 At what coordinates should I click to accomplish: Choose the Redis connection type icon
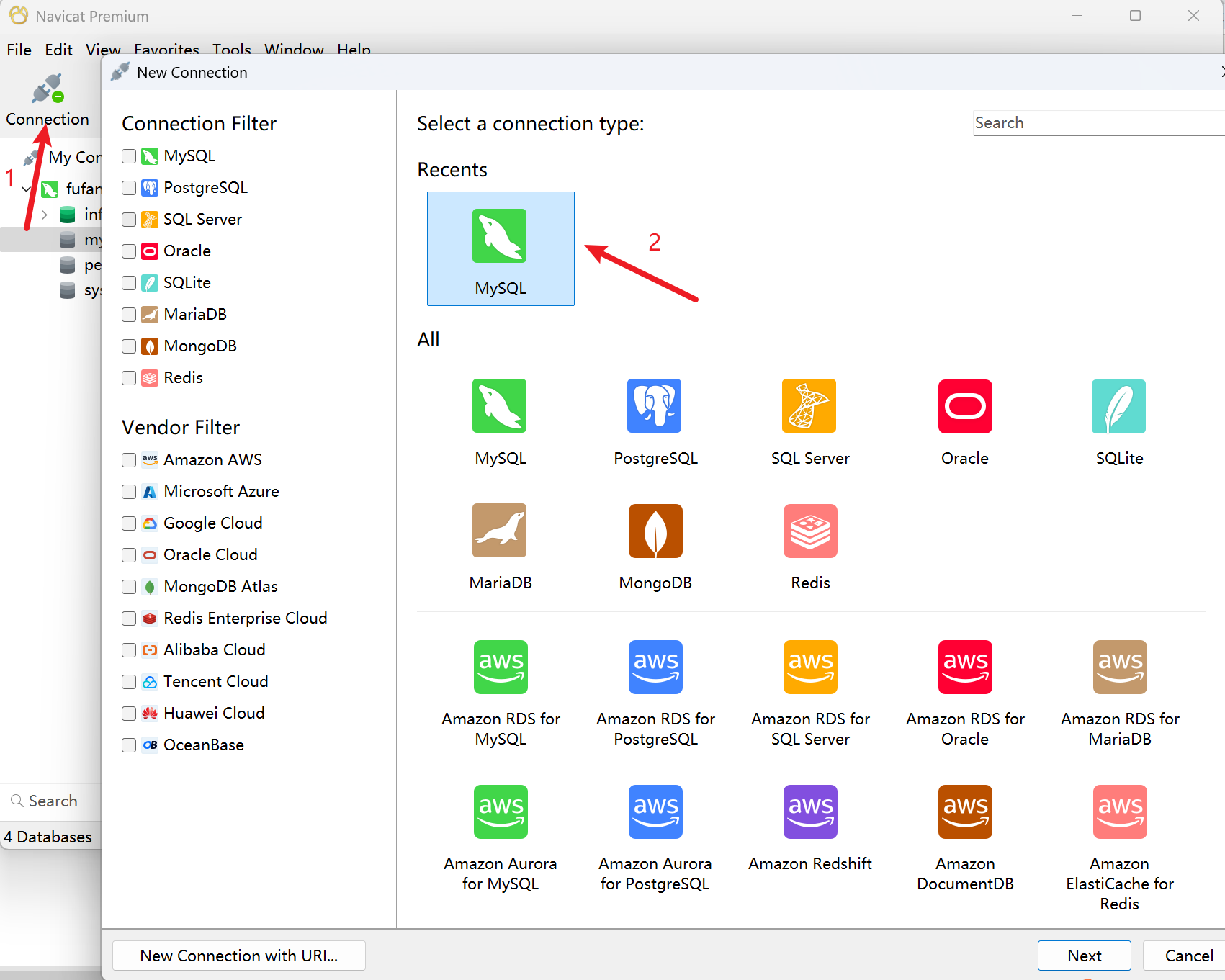point(810,531)
